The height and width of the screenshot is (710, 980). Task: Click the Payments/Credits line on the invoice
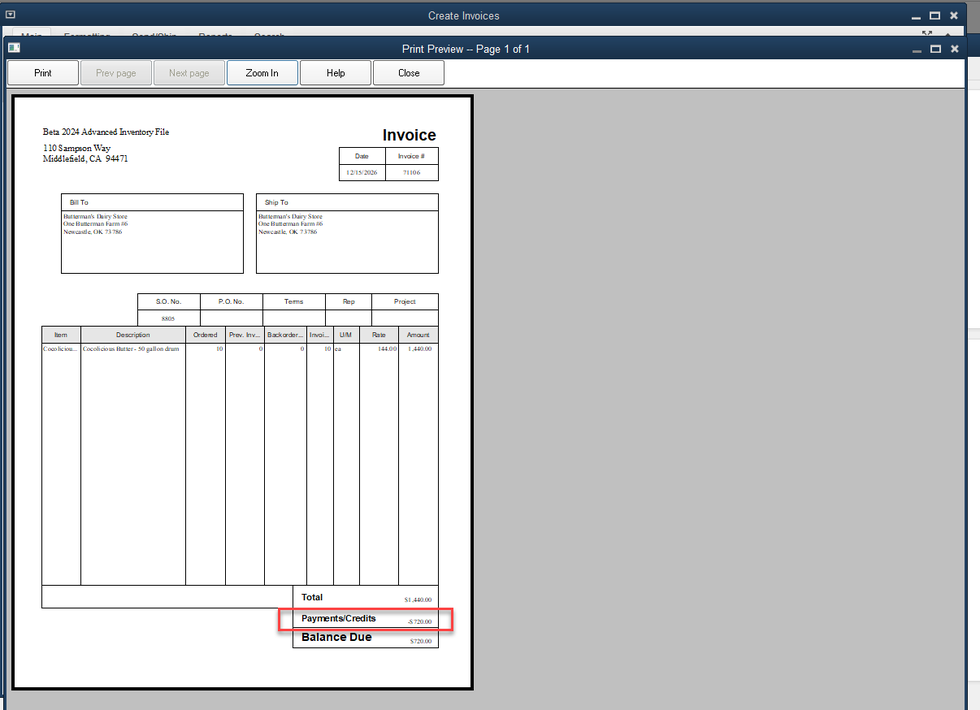tap(366, 619)
